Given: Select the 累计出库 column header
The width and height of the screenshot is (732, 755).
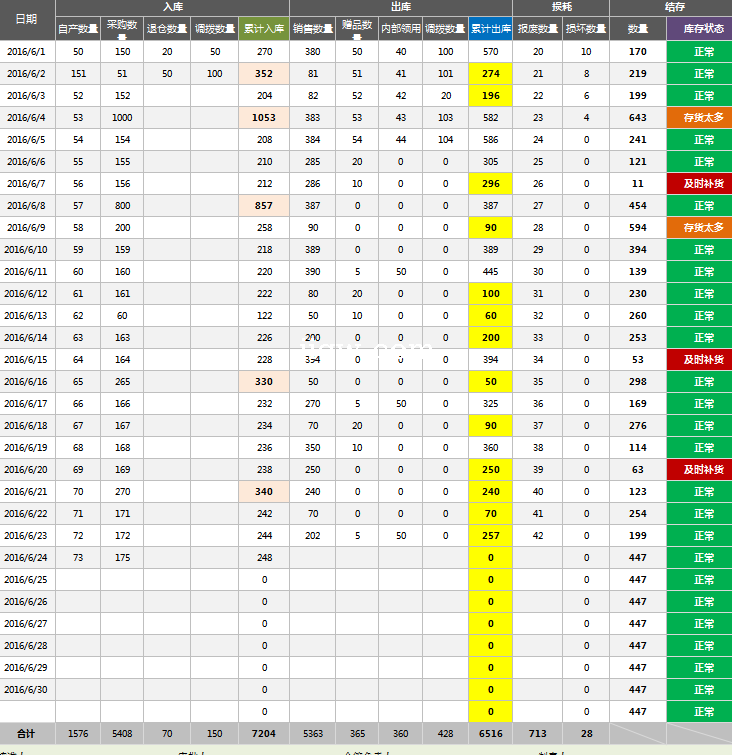Looking at the screenshot, I should (x=490, y=29).
